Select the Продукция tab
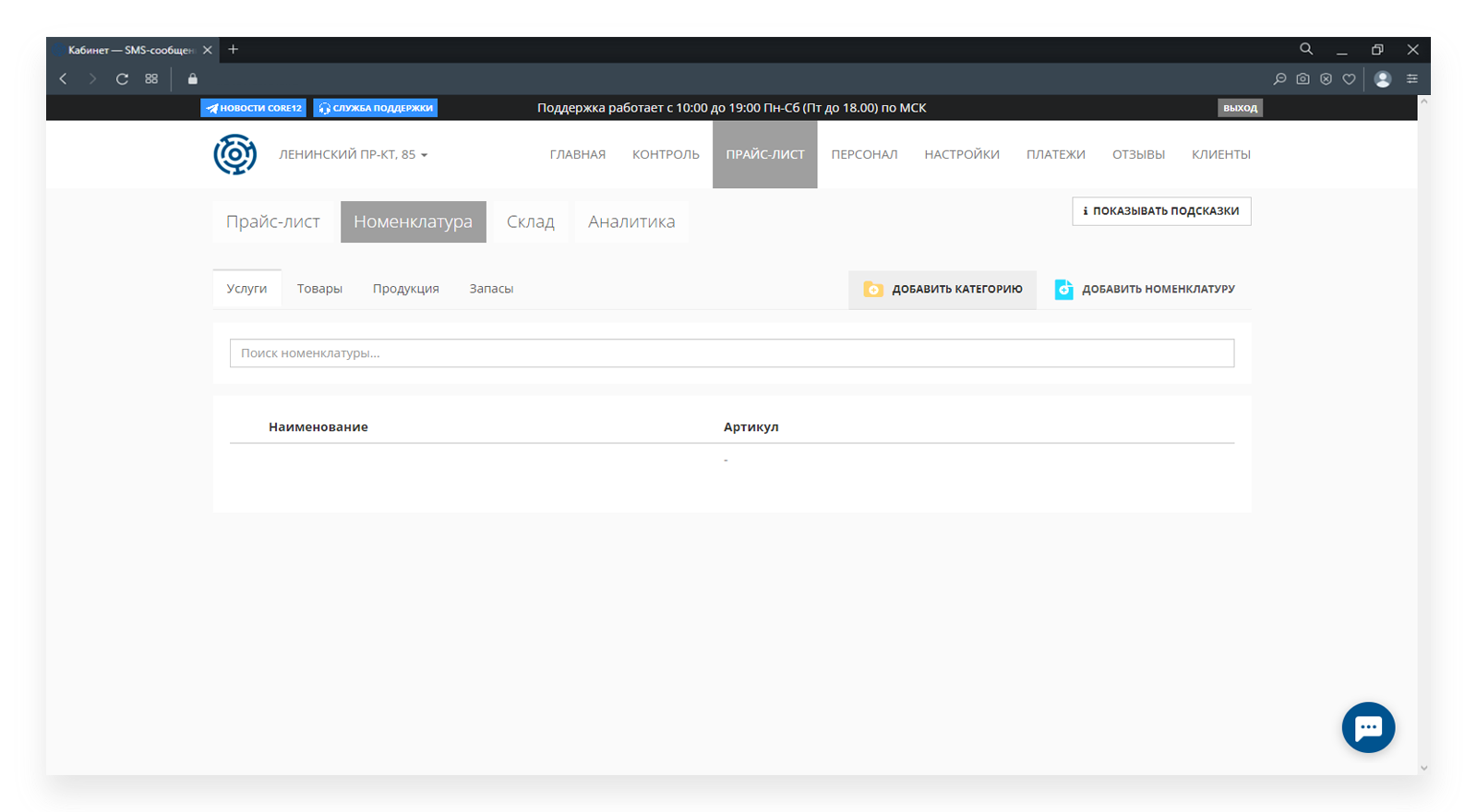 [x=406, y=289]
